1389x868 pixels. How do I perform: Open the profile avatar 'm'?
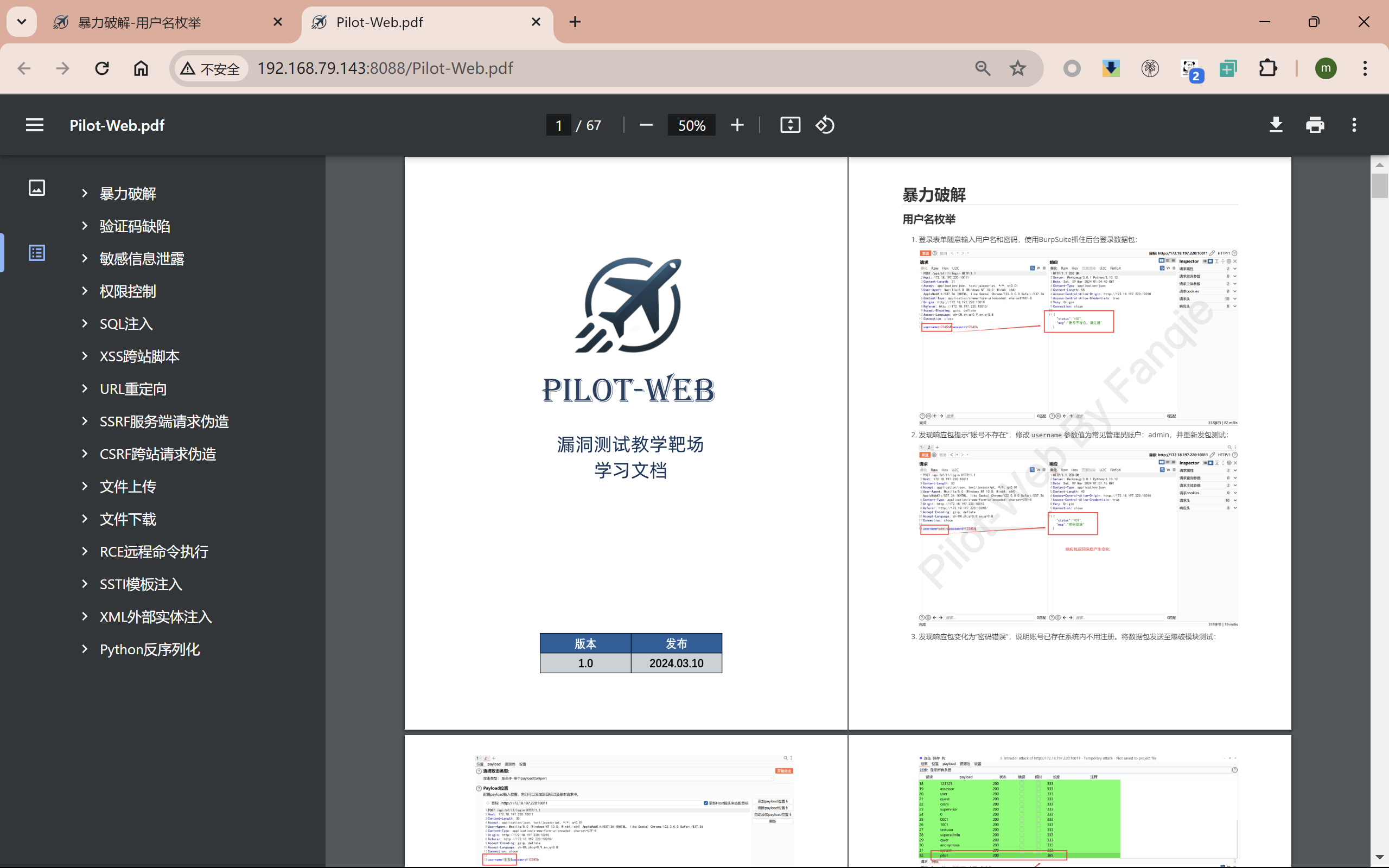1326,69
